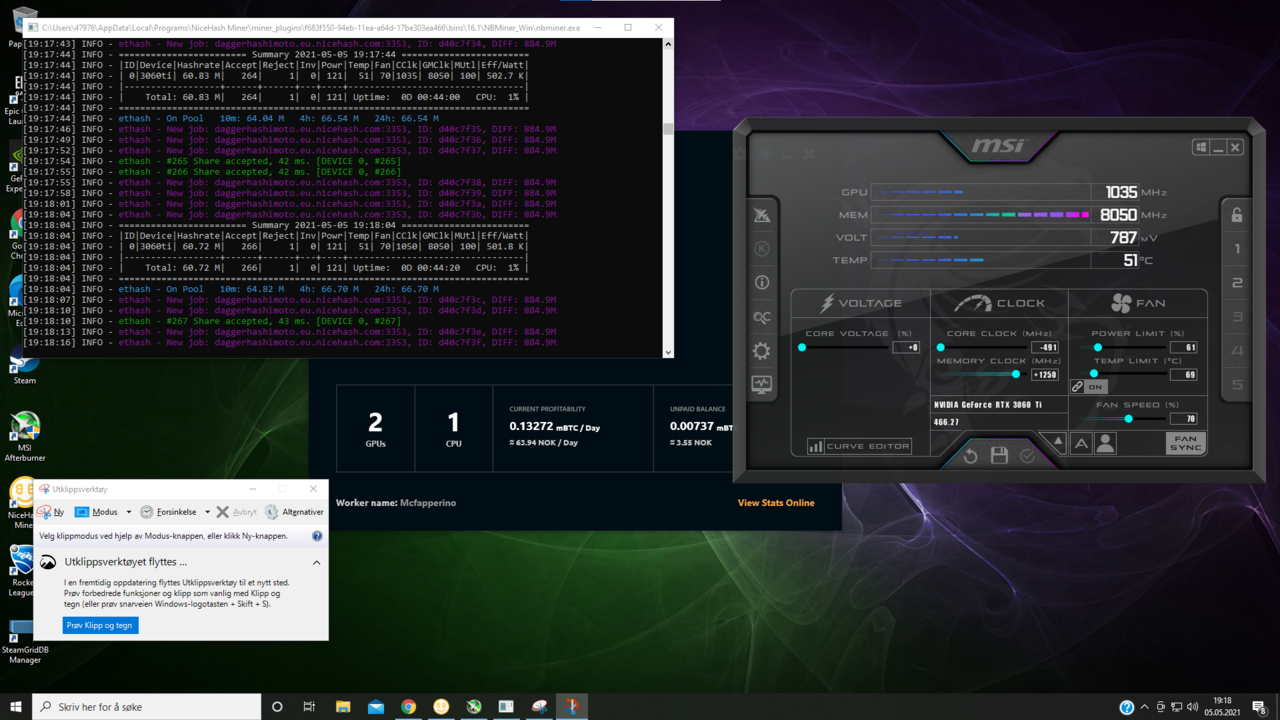Screen dimensions: 1280x720
Task: Open the user-defined fan profile icon
Action: (x=1105, y=444)
